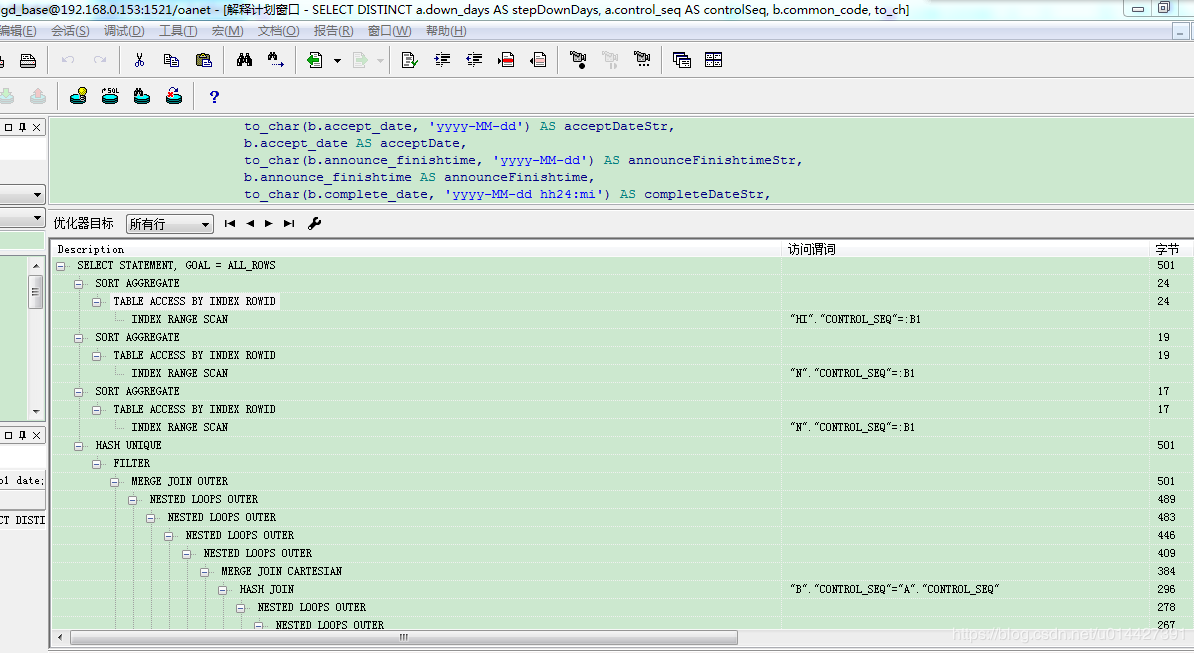Image resolution: width=1194 pixels, height=653 pixels.
Task: Collapse the HASH JOIN node
Action: 223,590
